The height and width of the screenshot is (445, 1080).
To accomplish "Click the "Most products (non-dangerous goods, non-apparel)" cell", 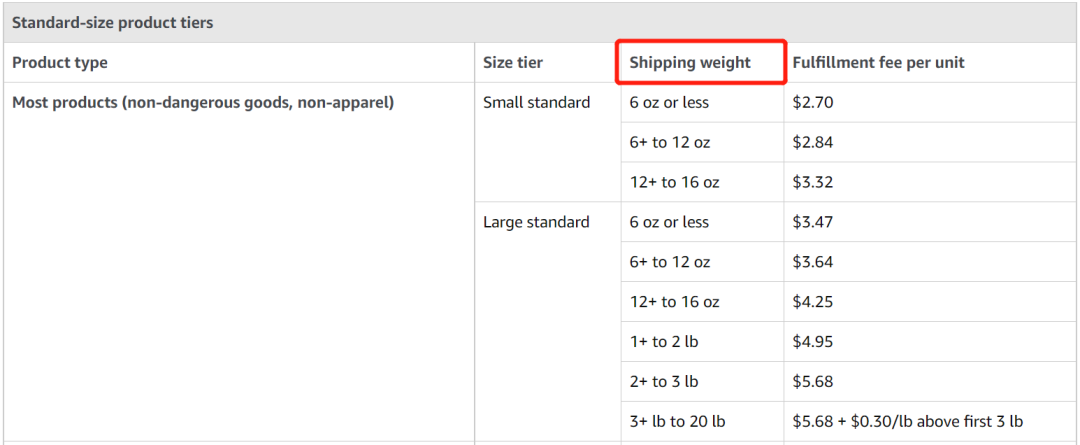I will 203,102.
